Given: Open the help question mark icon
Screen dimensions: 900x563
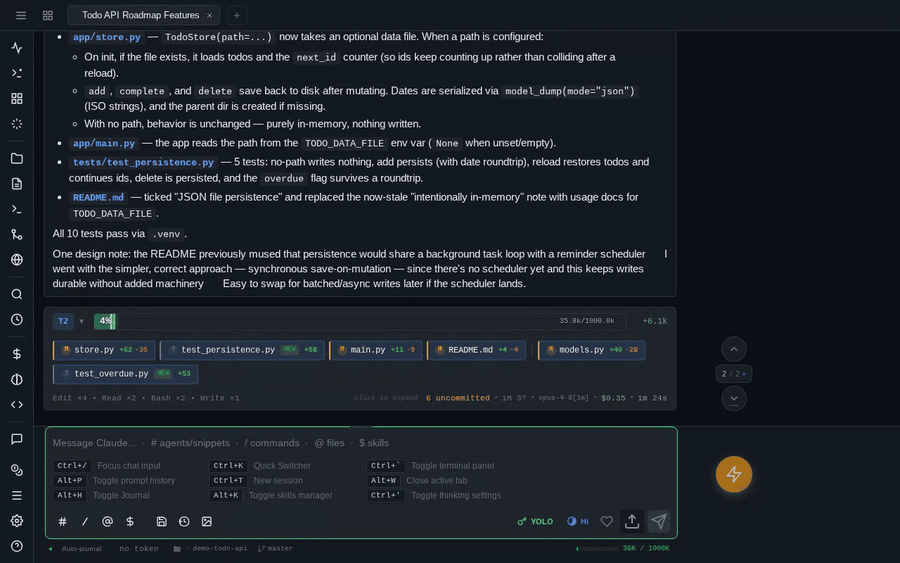Looking at the screenshot, I should pyautogui.click(x=17, y=546).
